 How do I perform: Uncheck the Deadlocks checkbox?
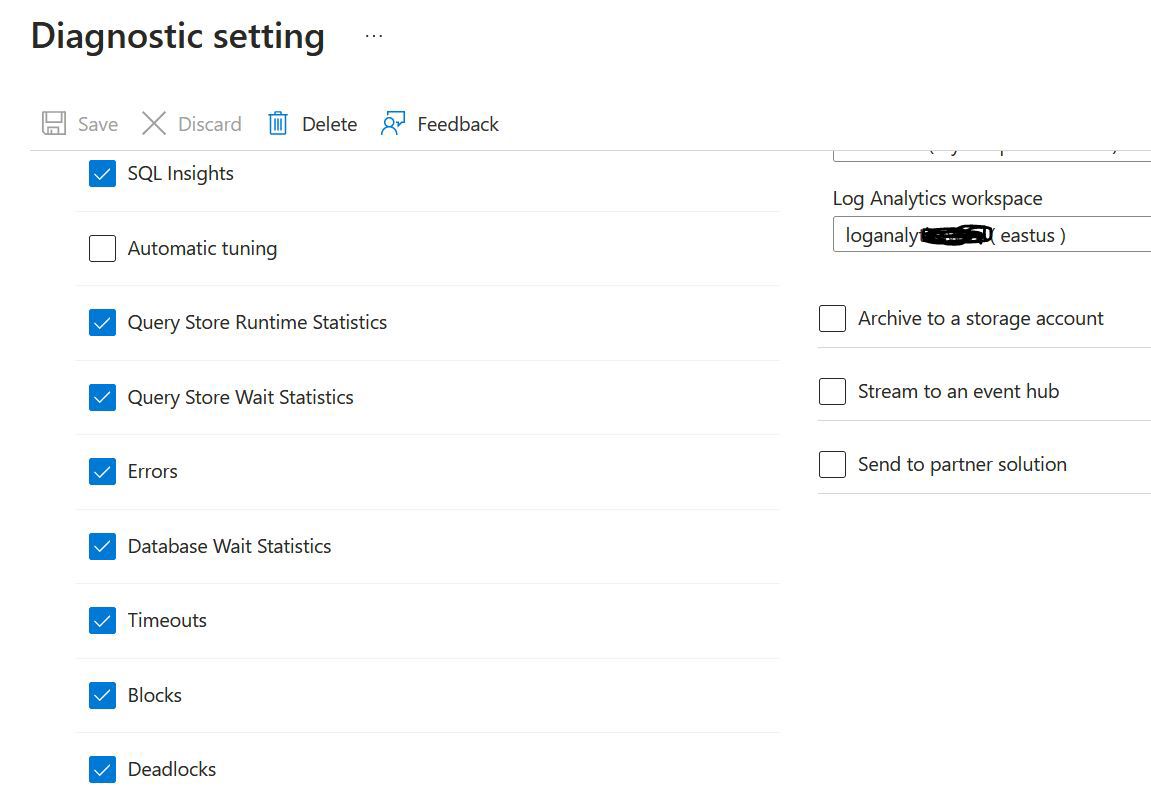[102, 769]
